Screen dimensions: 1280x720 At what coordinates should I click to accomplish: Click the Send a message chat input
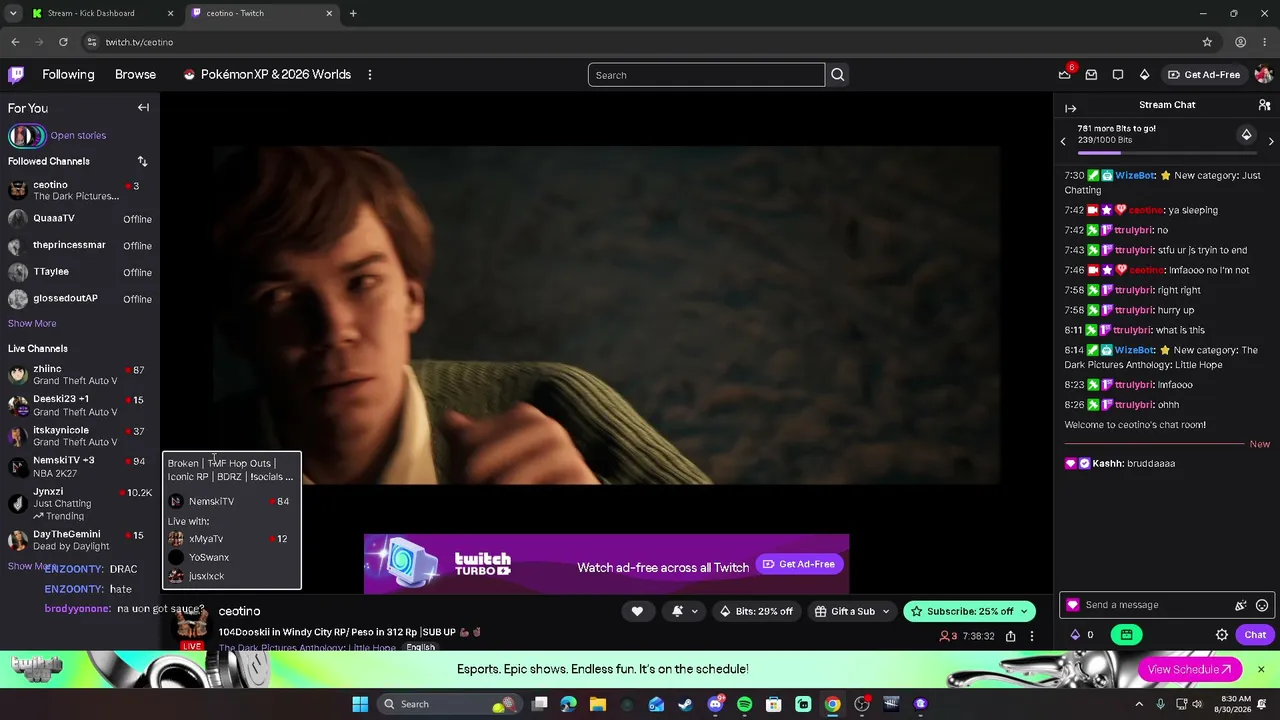(1165, 605)
